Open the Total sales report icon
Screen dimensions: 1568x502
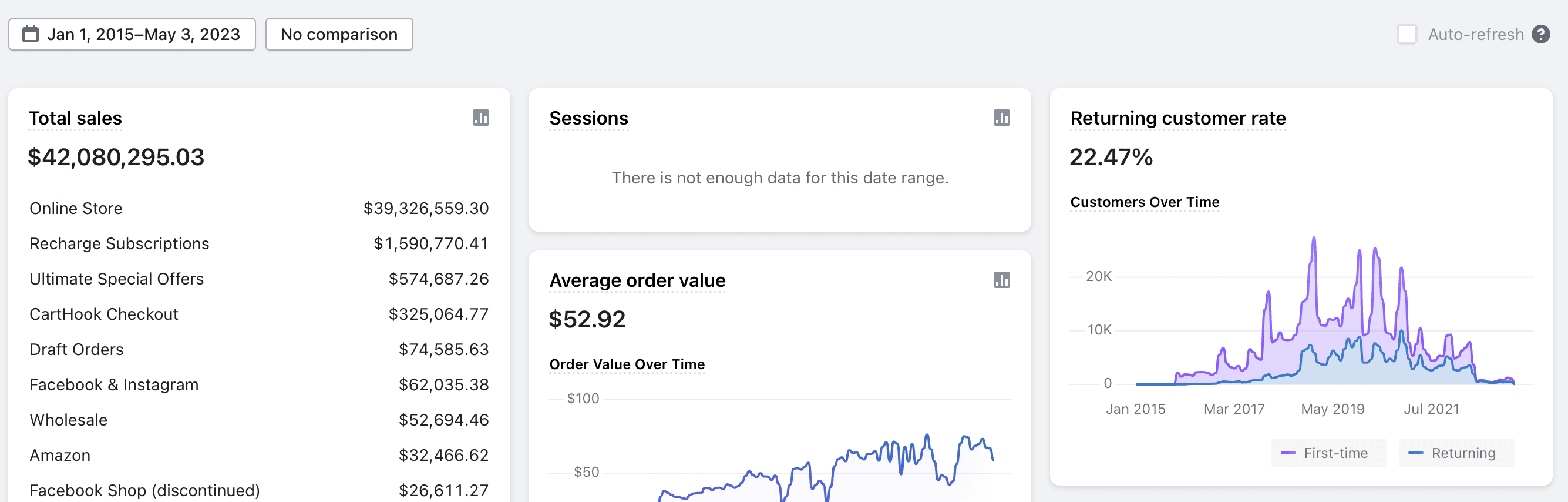click(x=481, y=118)
